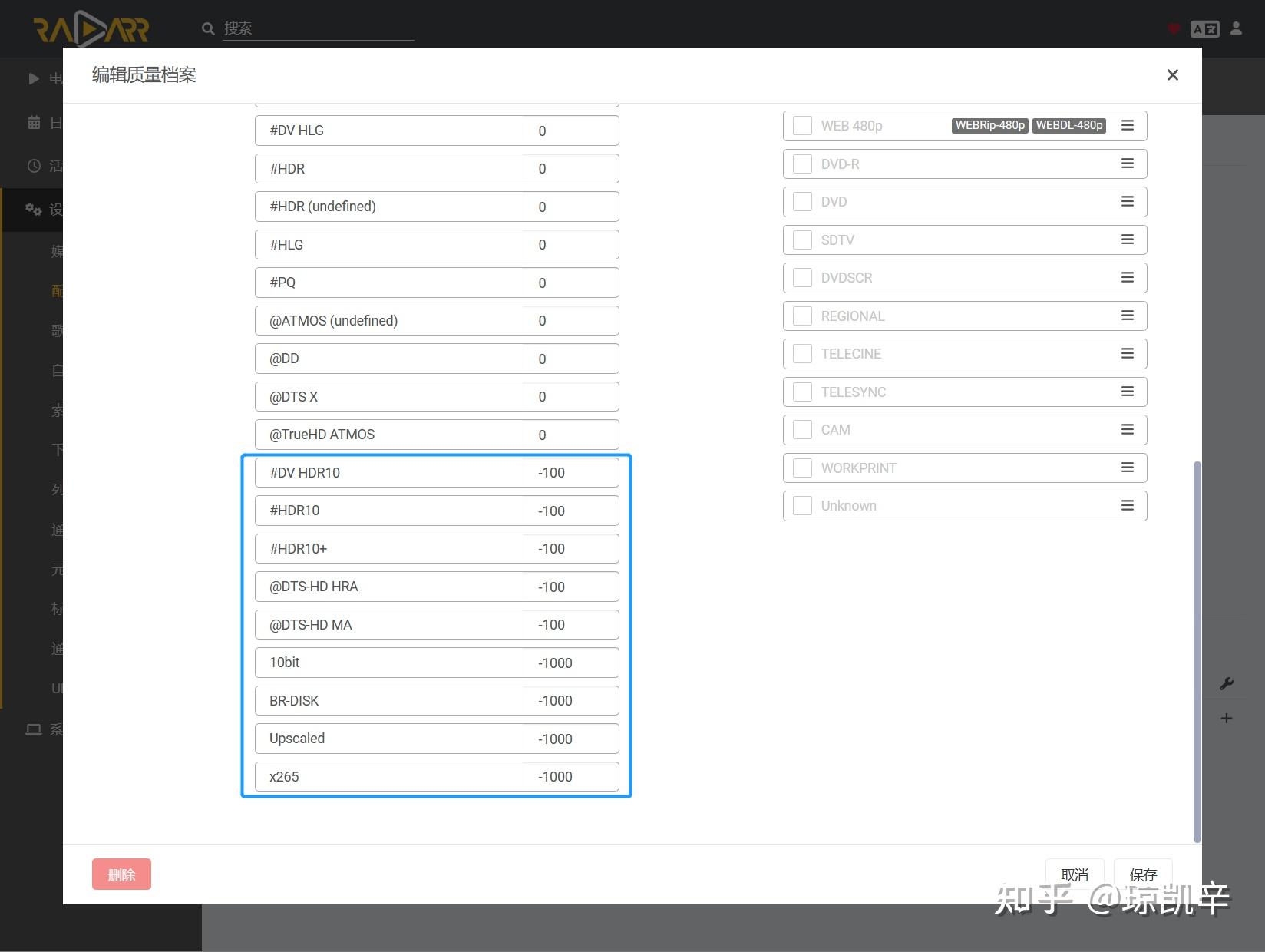Click the plus icon on the right edge
Screen dimensions: 1265x952
click(x=1226, y=719)
